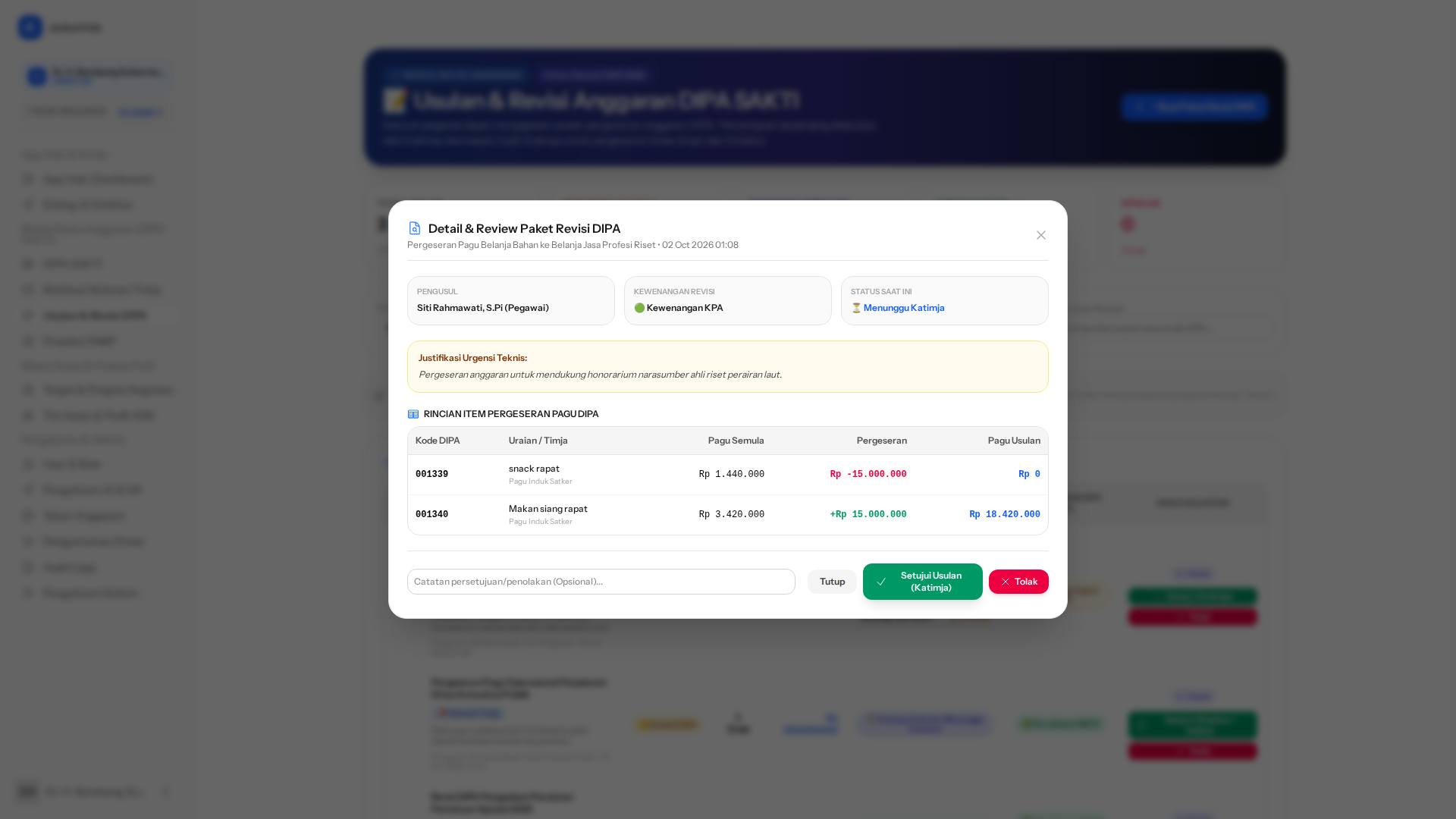Viewport: 1456px width, 819px height.
Task: Click the Tutup button
Action: point(832,582)
